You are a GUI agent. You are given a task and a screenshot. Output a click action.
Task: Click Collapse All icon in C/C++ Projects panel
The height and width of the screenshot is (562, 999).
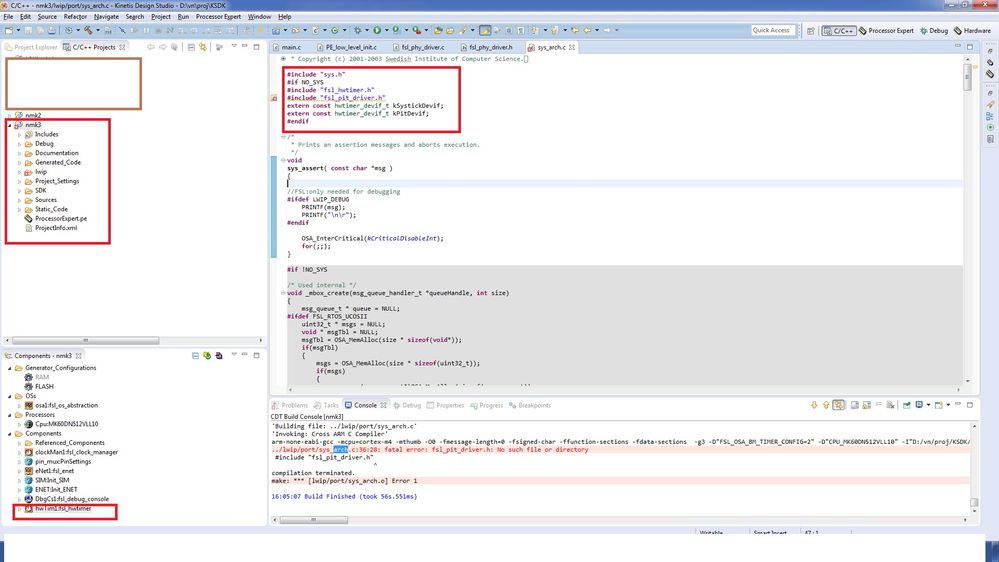point(191,47)
